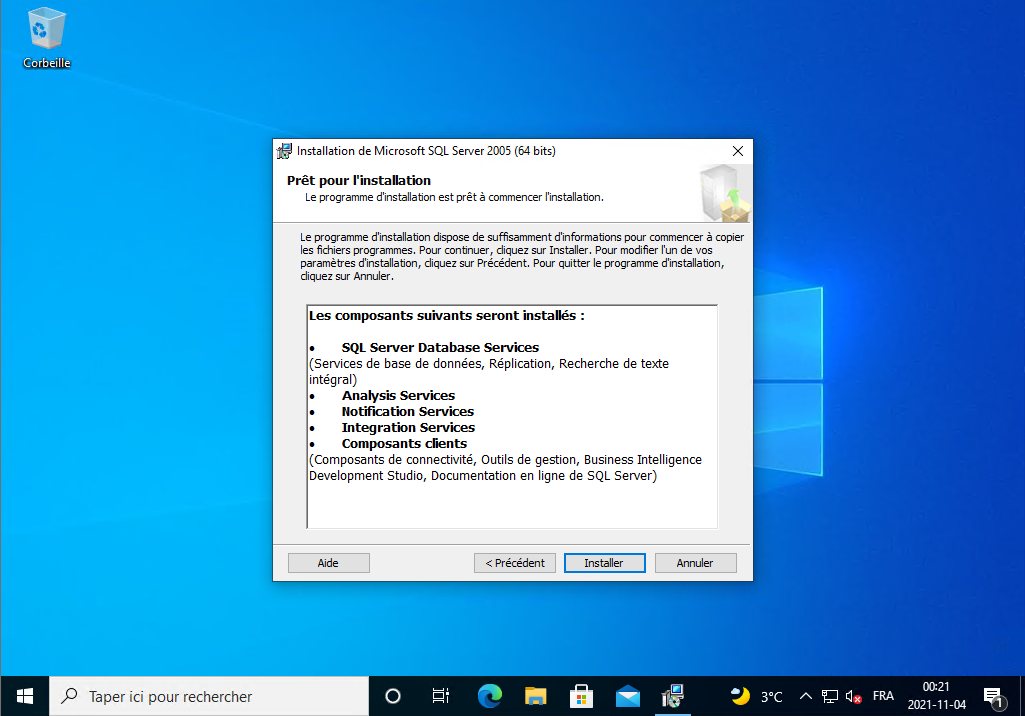
Task: Open Microsoft Store from the taskbar
Action: pos(582,696)
